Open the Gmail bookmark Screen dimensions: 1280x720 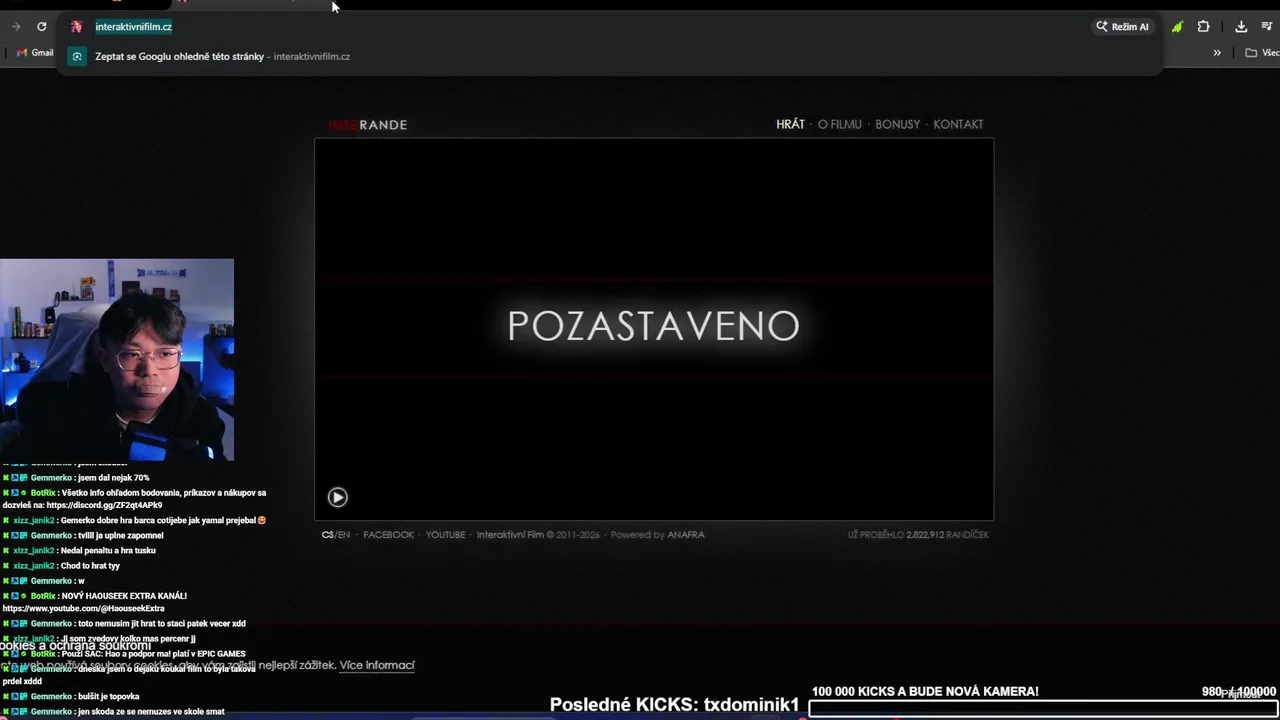35,53
